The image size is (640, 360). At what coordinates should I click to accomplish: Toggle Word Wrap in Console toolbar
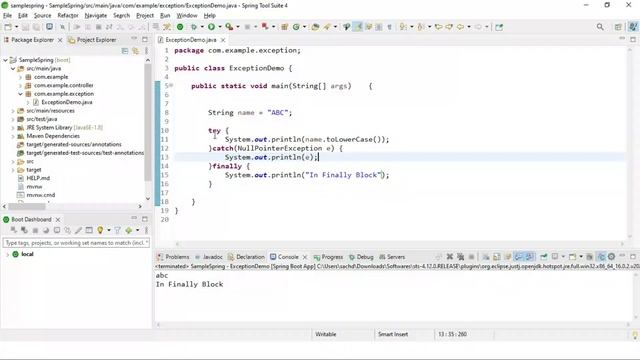click(508, 257)
